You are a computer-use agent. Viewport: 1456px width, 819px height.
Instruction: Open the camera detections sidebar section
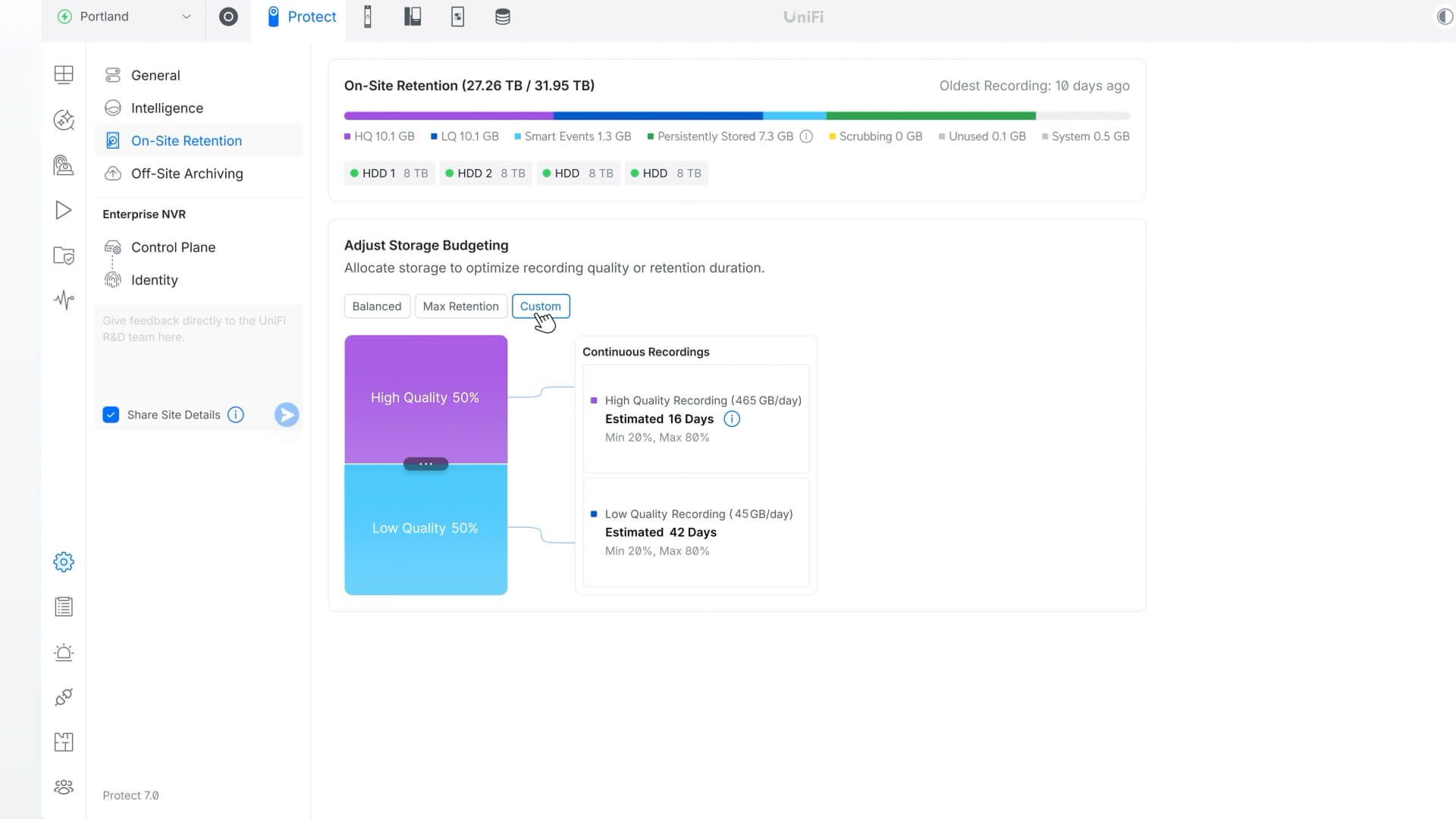pyautogui.click(x=64, y=165)
